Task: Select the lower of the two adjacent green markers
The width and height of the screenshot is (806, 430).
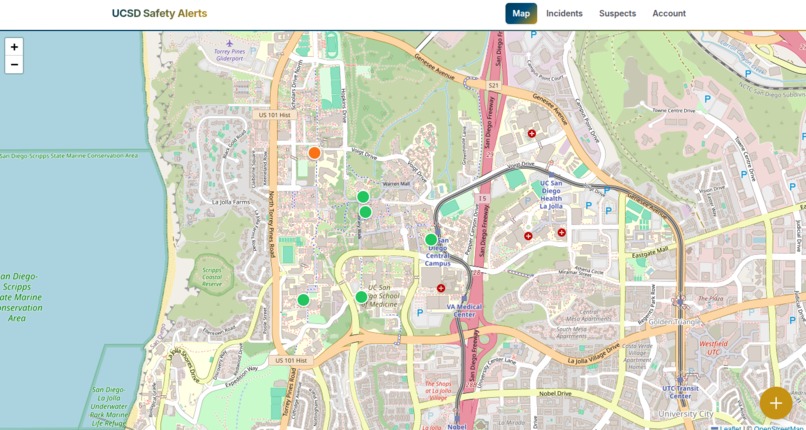Action: (365, 212)
